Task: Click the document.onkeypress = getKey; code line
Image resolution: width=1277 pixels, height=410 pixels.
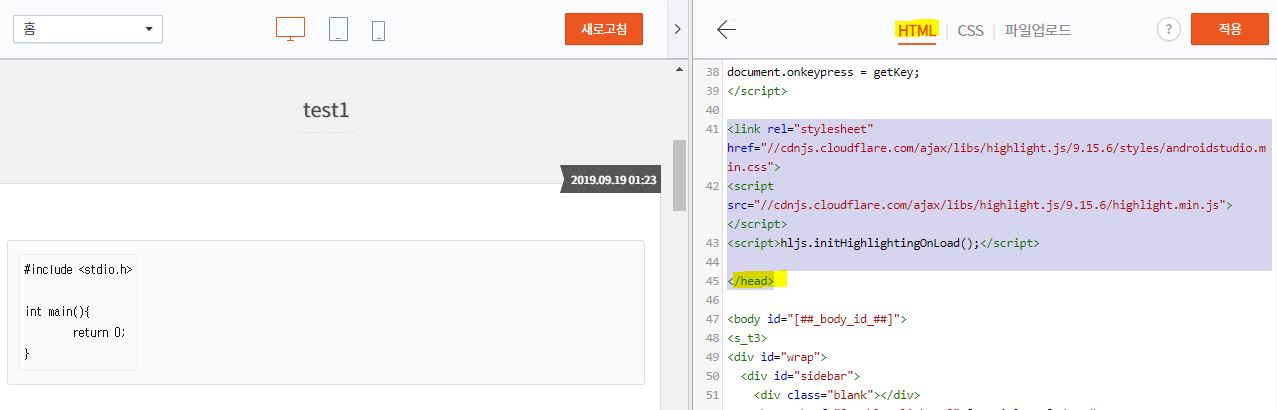Action: pos(823,72)
